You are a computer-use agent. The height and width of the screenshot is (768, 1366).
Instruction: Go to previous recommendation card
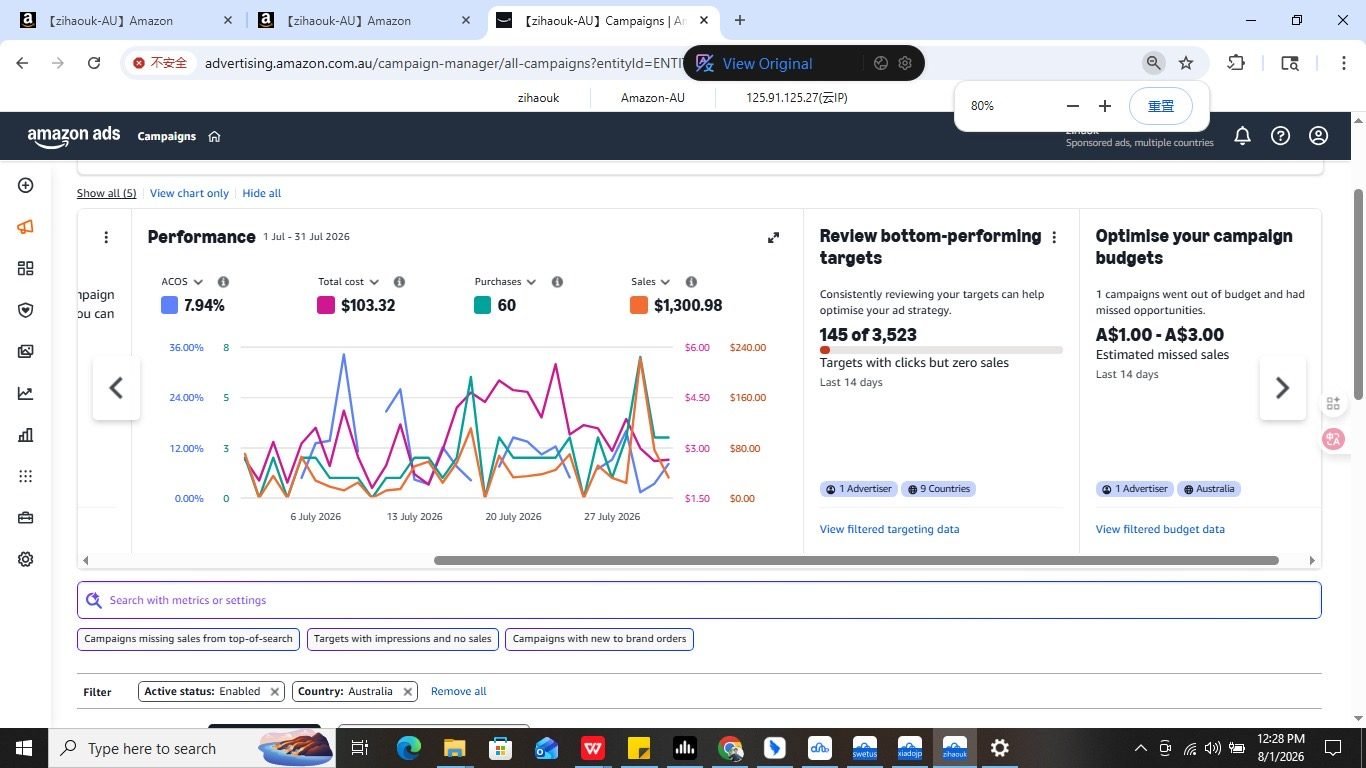(116, 388)
